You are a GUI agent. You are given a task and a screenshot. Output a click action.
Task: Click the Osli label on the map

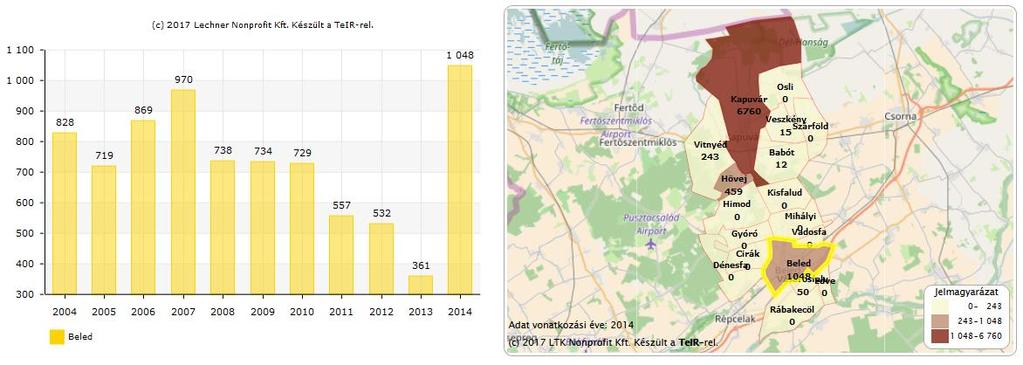tap(786, 87)
